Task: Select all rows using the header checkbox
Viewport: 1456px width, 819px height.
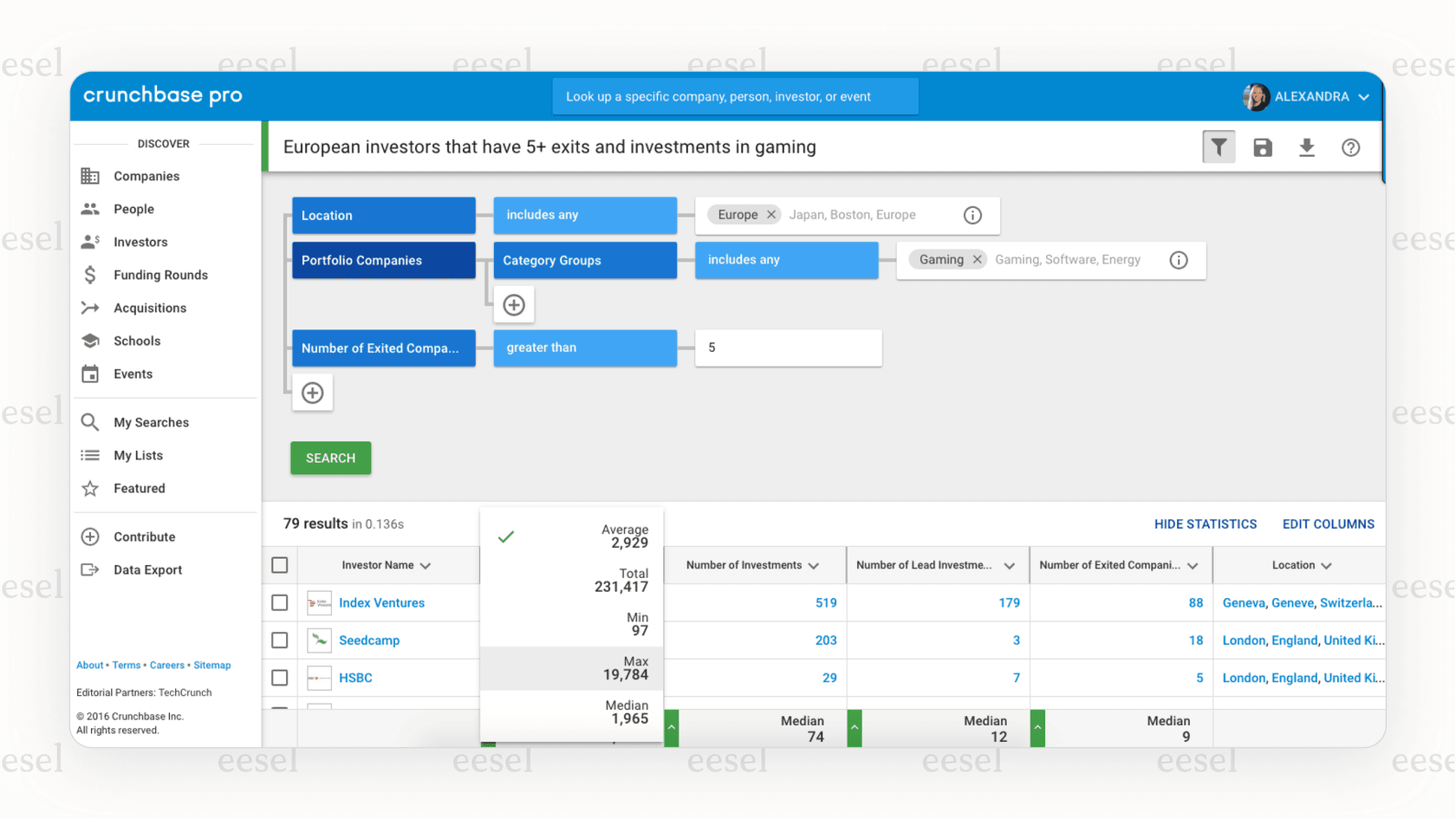Action: (280, 564)
